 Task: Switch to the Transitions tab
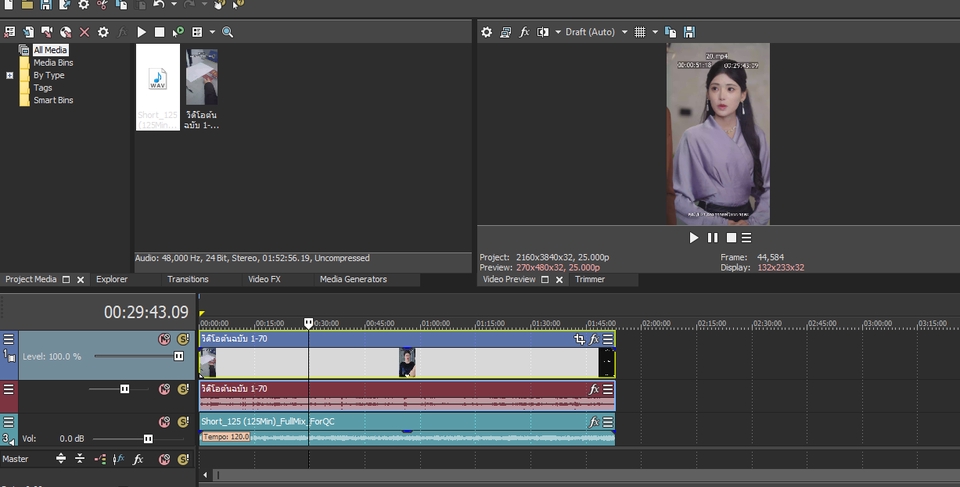point(188,280)
